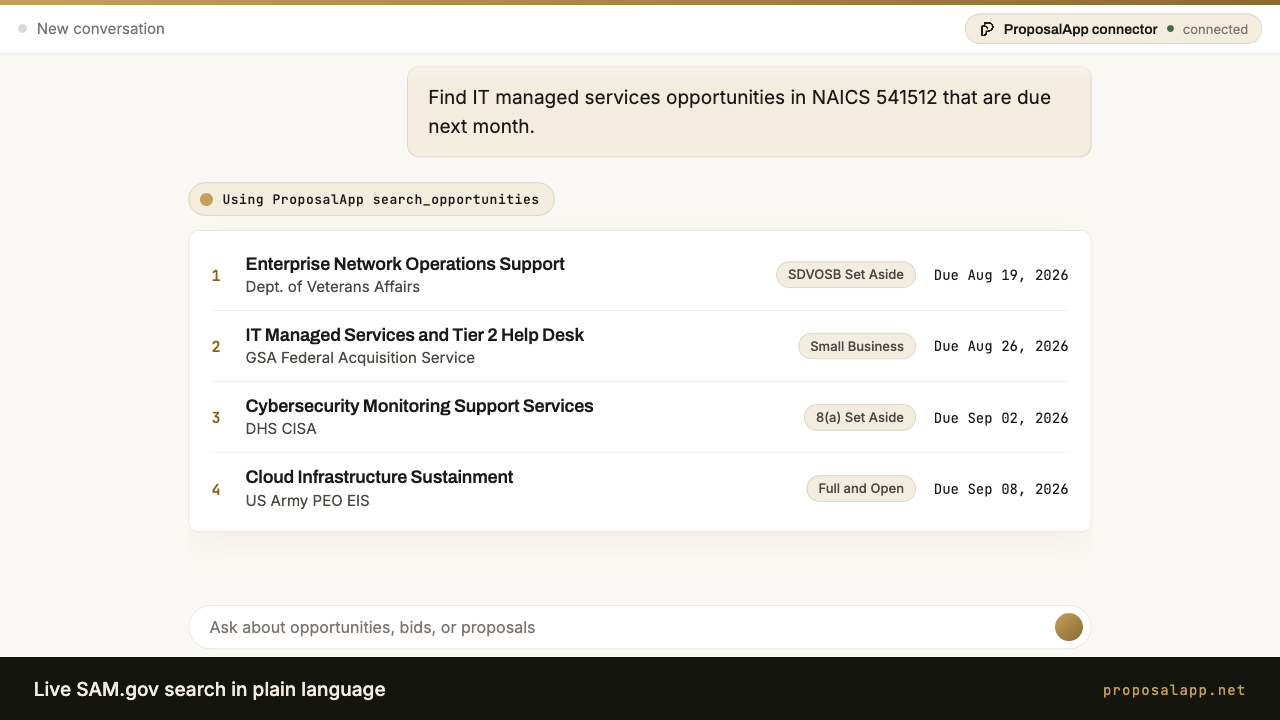Screen dimensions: 1280x720
Task: Click the Due Aug 19, 2026 date
Action: [x=1001, y=275]
